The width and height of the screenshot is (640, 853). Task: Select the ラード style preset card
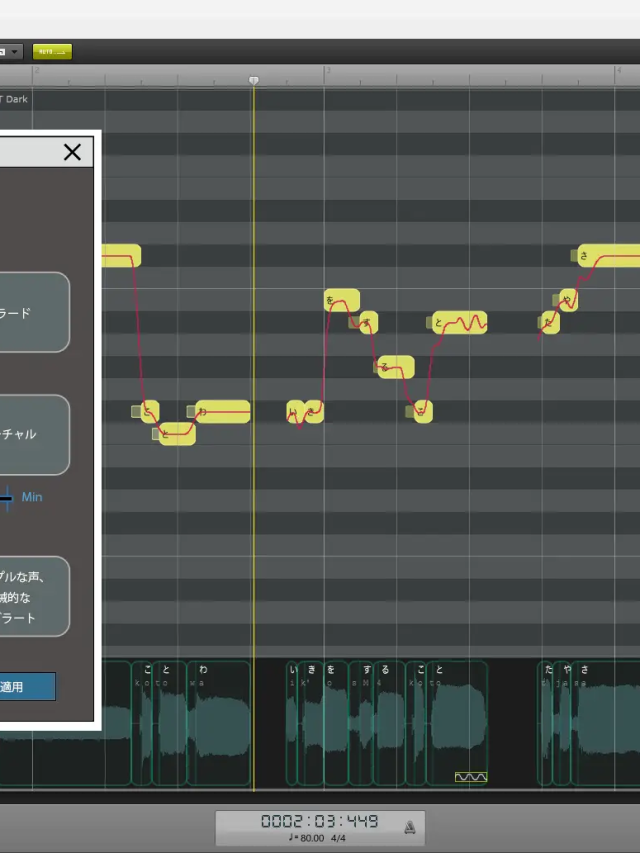[x=34, y=312]
